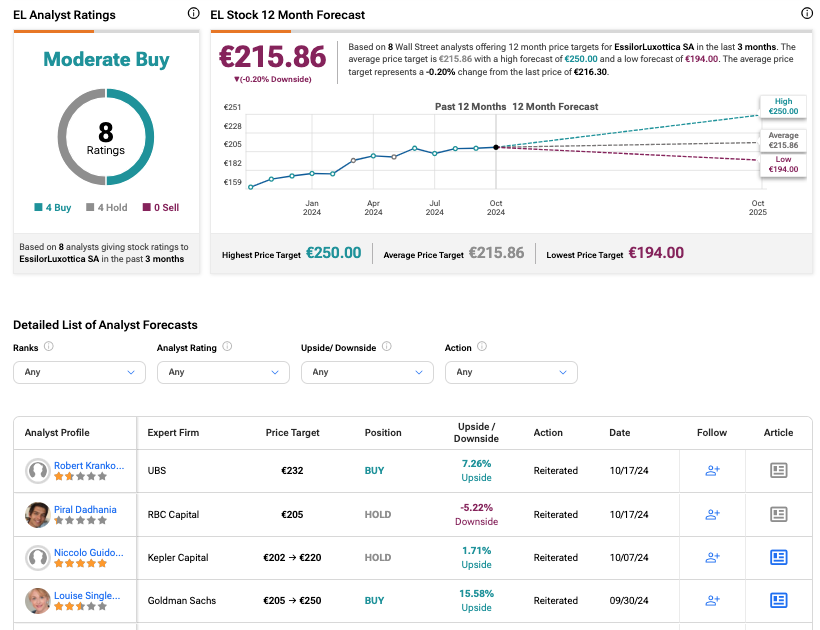Screen dimensions: 820x630
Task: Click the October 2024 chart data point
Action: tap(496, 147)
